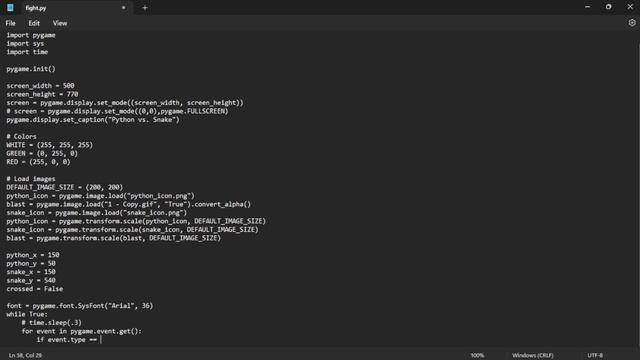Click the line loading "snake_icon.png"
Screen dimensions: 640x360
tap(97, 213)
